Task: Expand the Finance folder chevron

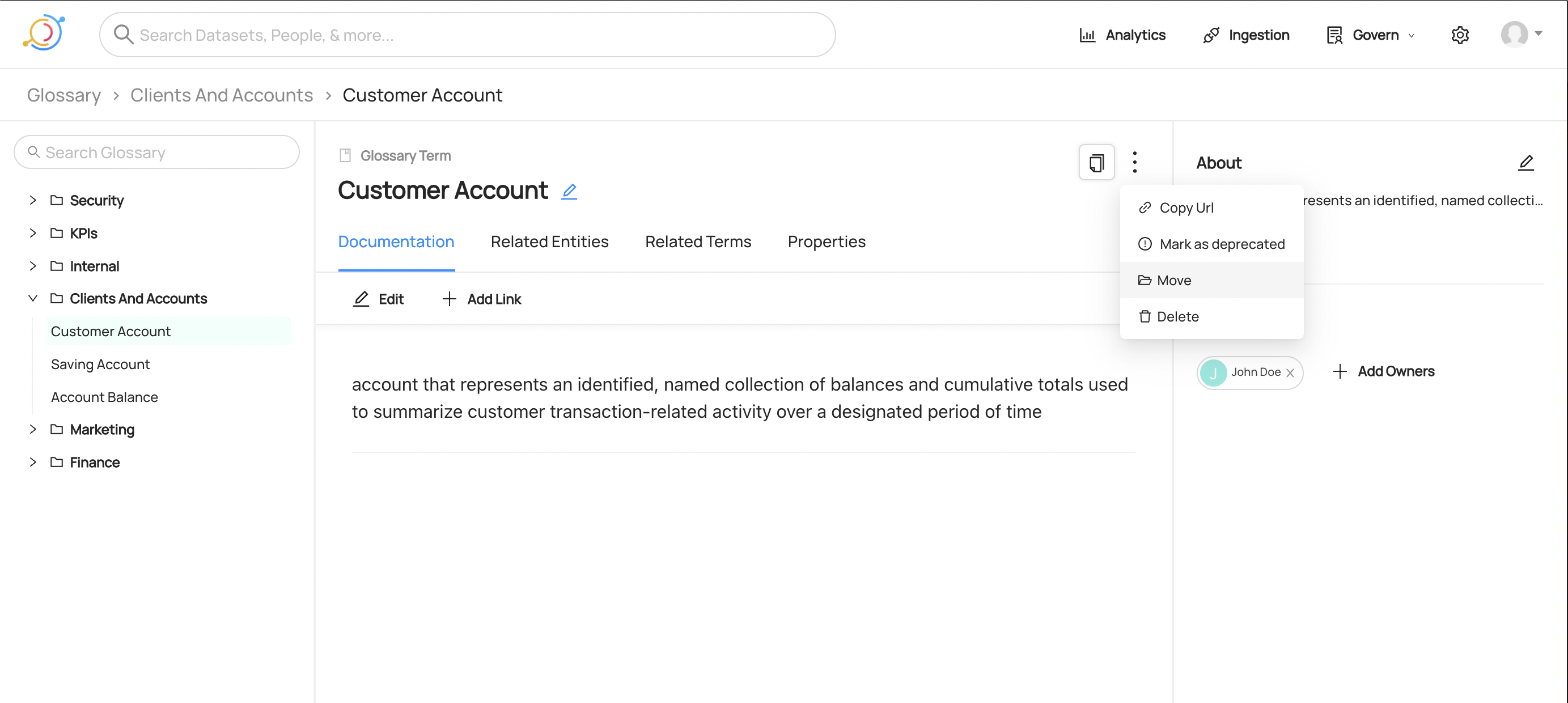Action: click(x=33, y=462)
